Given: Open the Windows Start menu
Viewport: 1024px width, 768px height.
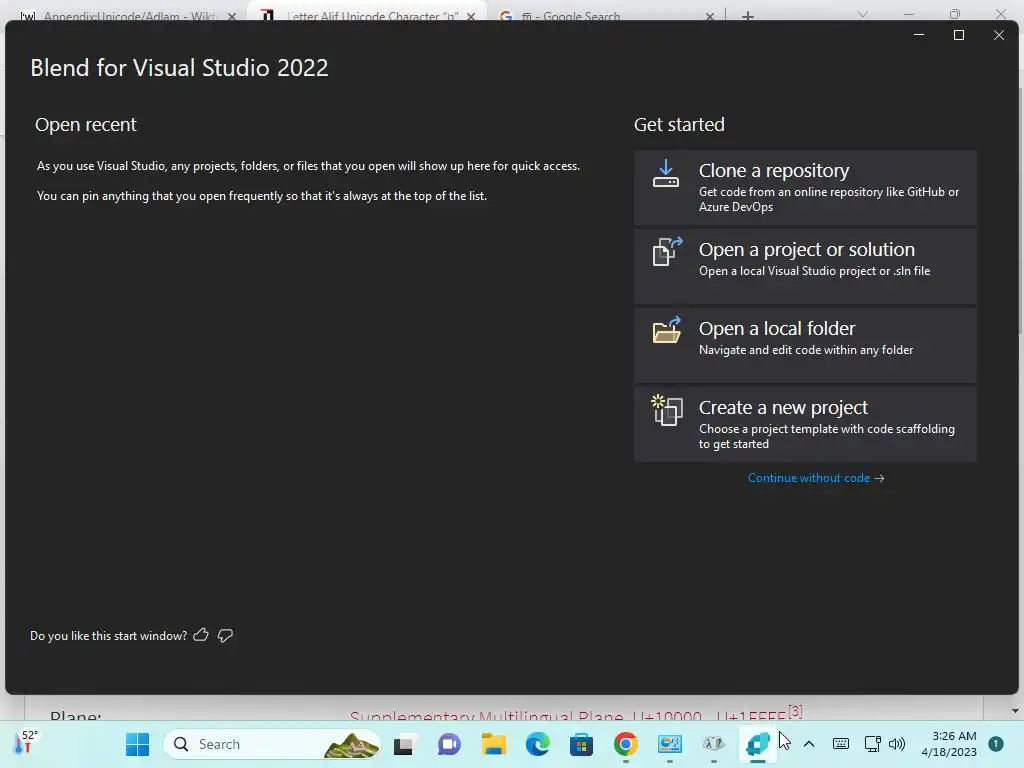Looking at the screenshot, I should coord(137,744).
